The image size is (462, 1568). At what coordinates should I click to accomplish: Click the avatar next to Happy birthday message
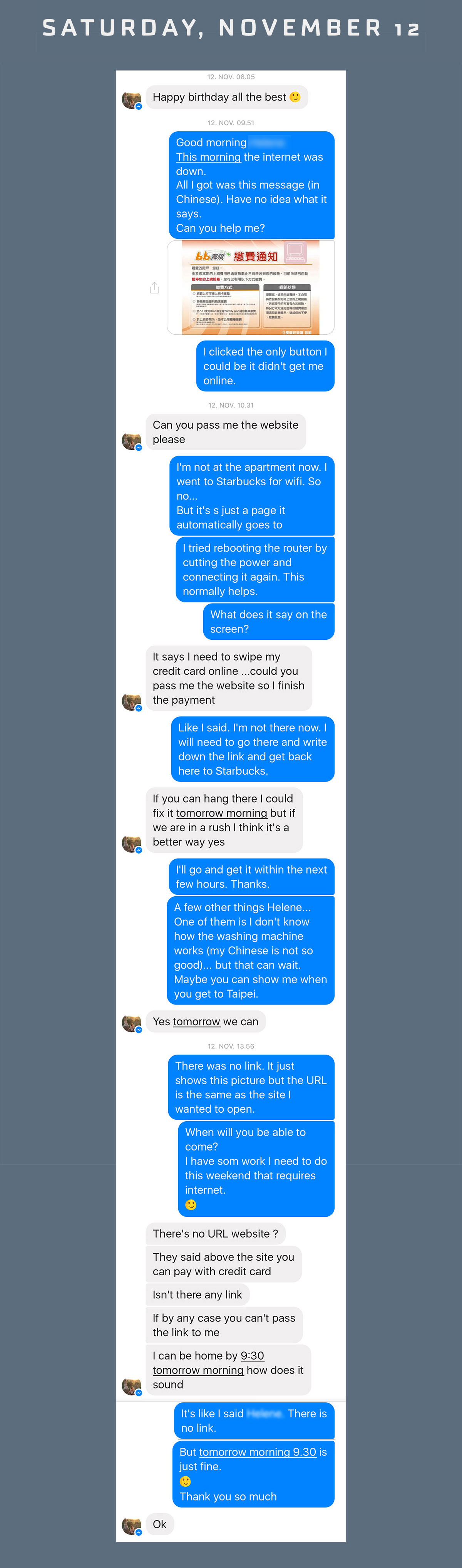click(x=132, y=99)
